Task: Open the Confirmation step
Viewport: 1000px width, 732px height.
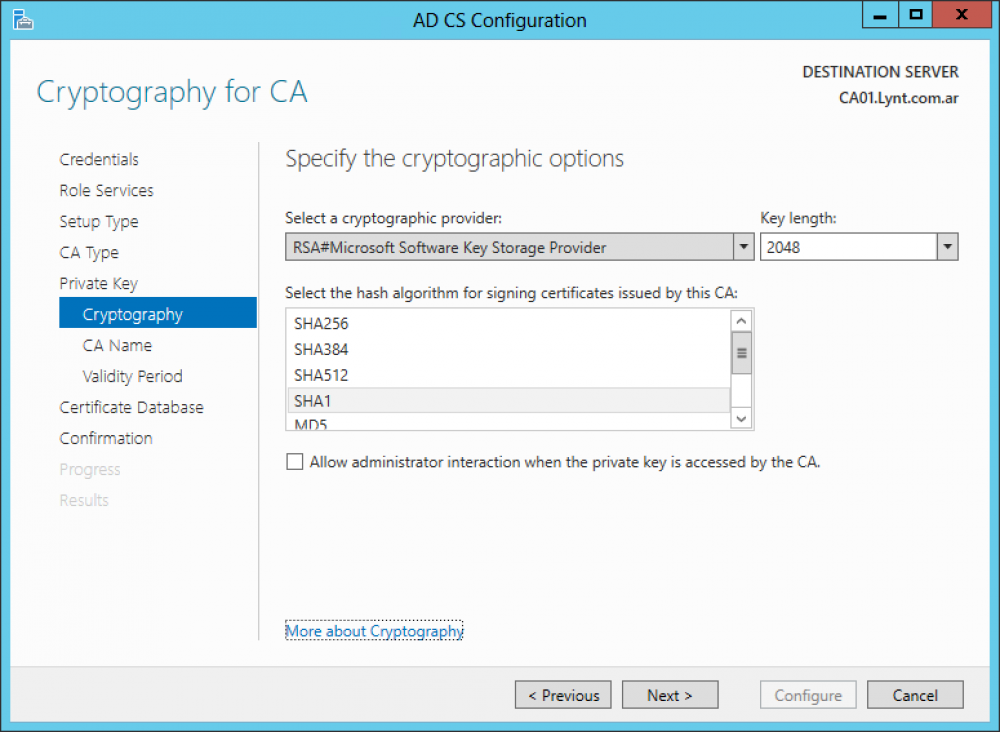Action: [106, 438]
